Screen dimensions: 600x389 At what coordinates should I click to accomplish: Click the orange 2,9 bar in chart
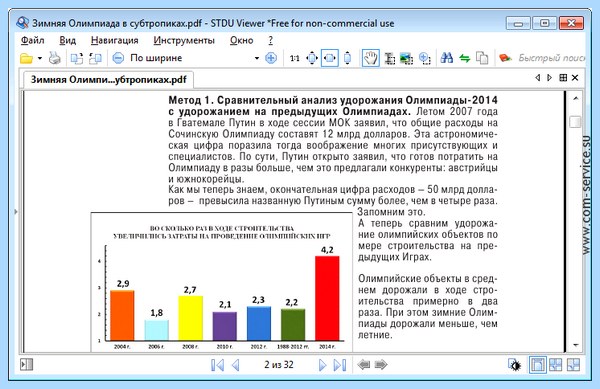[x=122, y=316]
